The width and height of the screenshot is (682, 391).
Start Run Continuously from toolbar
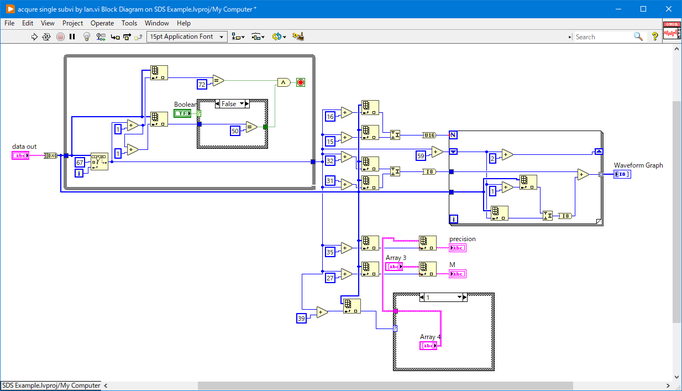pyautogui.click(x=47, y=37)
